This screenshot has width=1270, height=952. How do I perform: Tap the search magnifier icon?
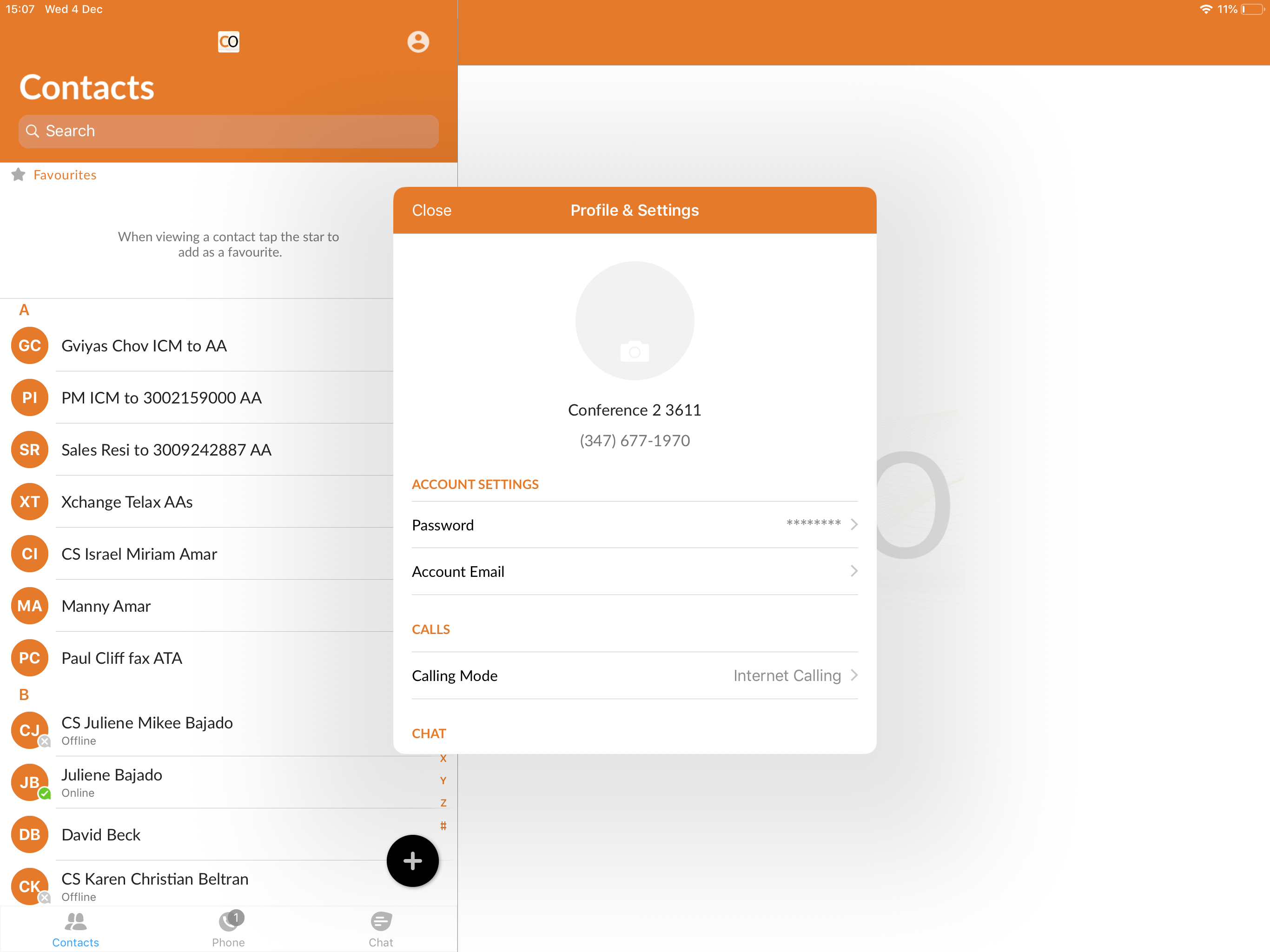(x=33, y=131)
